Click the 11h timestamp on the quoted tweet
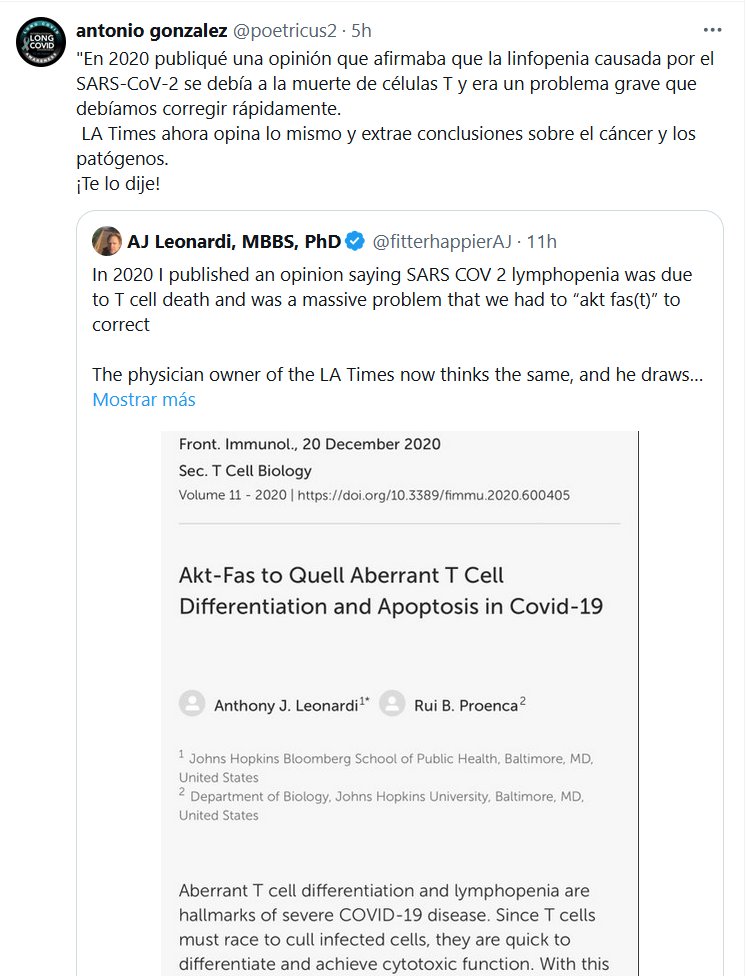 542,241
